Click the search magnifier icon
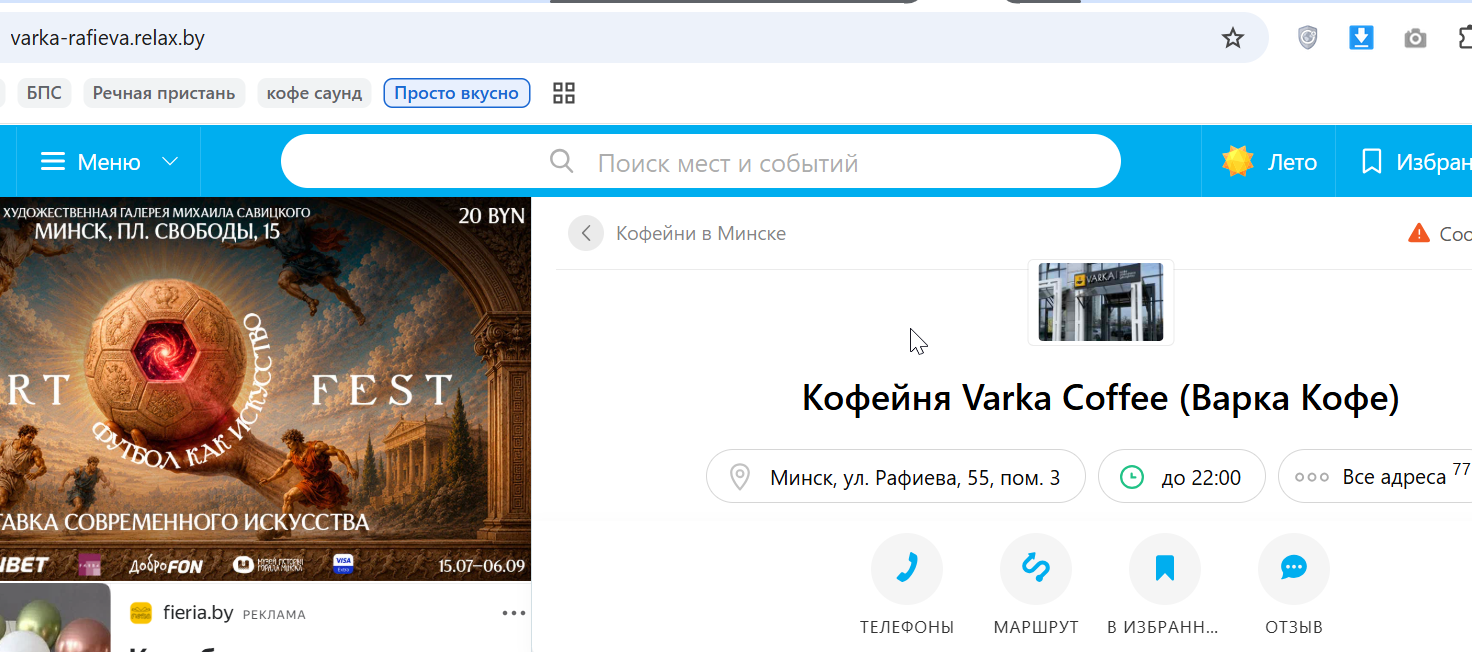This screenshot has height=652, width=1472. 562,161
